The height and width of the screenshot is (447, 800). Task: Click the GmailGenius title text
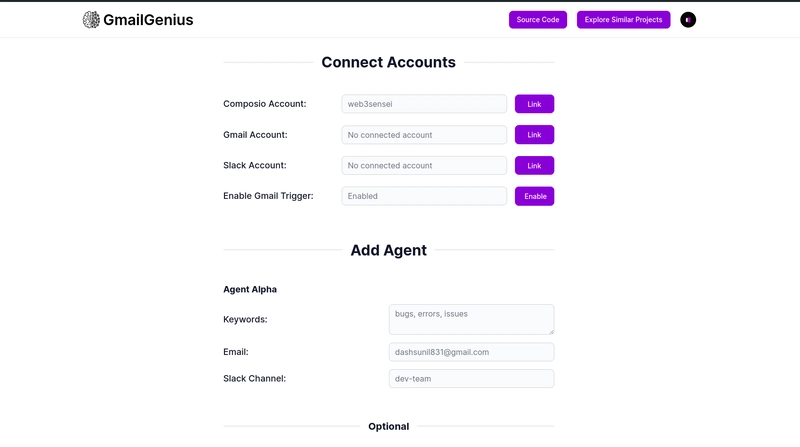(x=148, y=20)
